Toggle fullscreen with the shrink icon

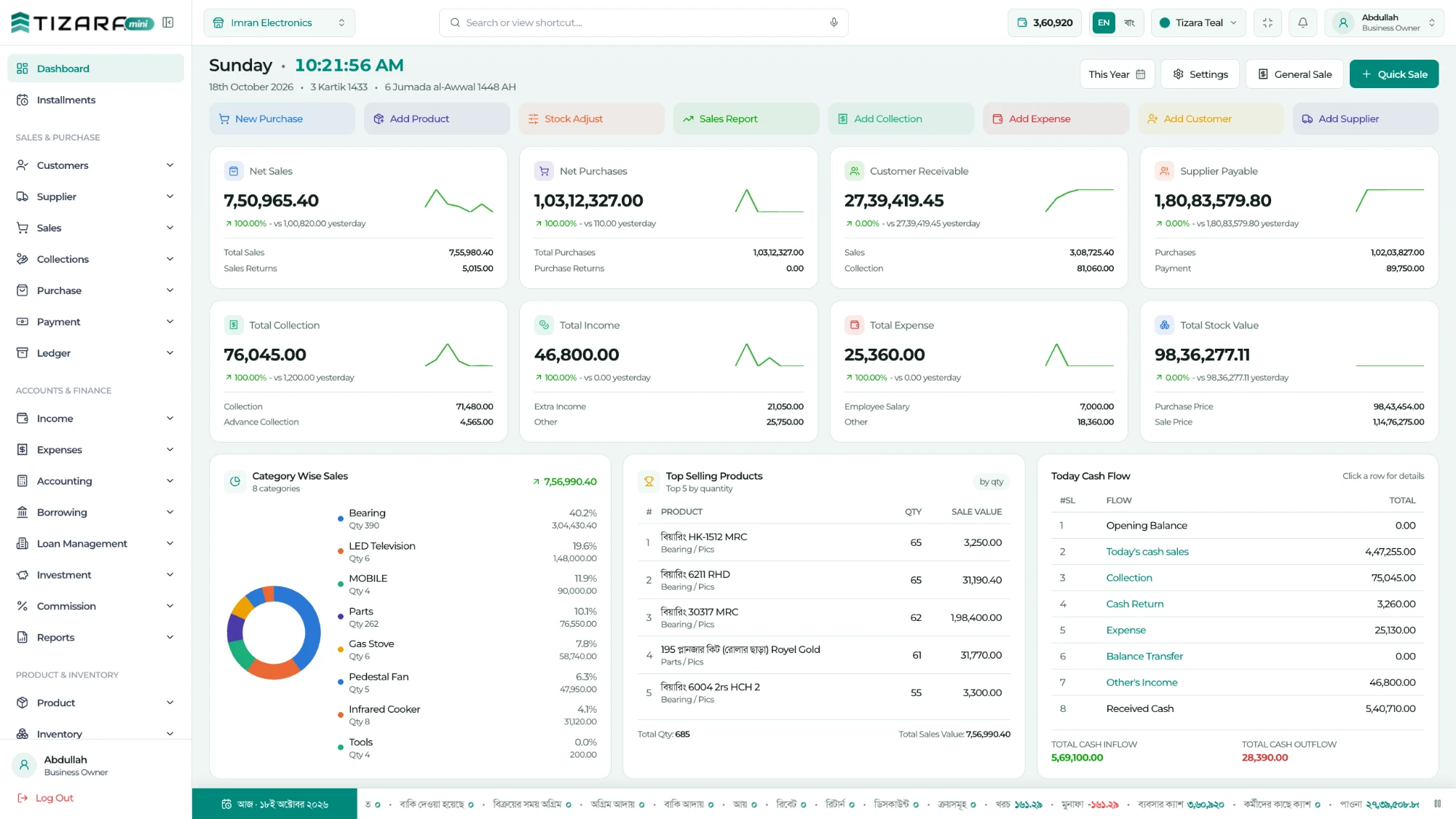click(1267, 23)
